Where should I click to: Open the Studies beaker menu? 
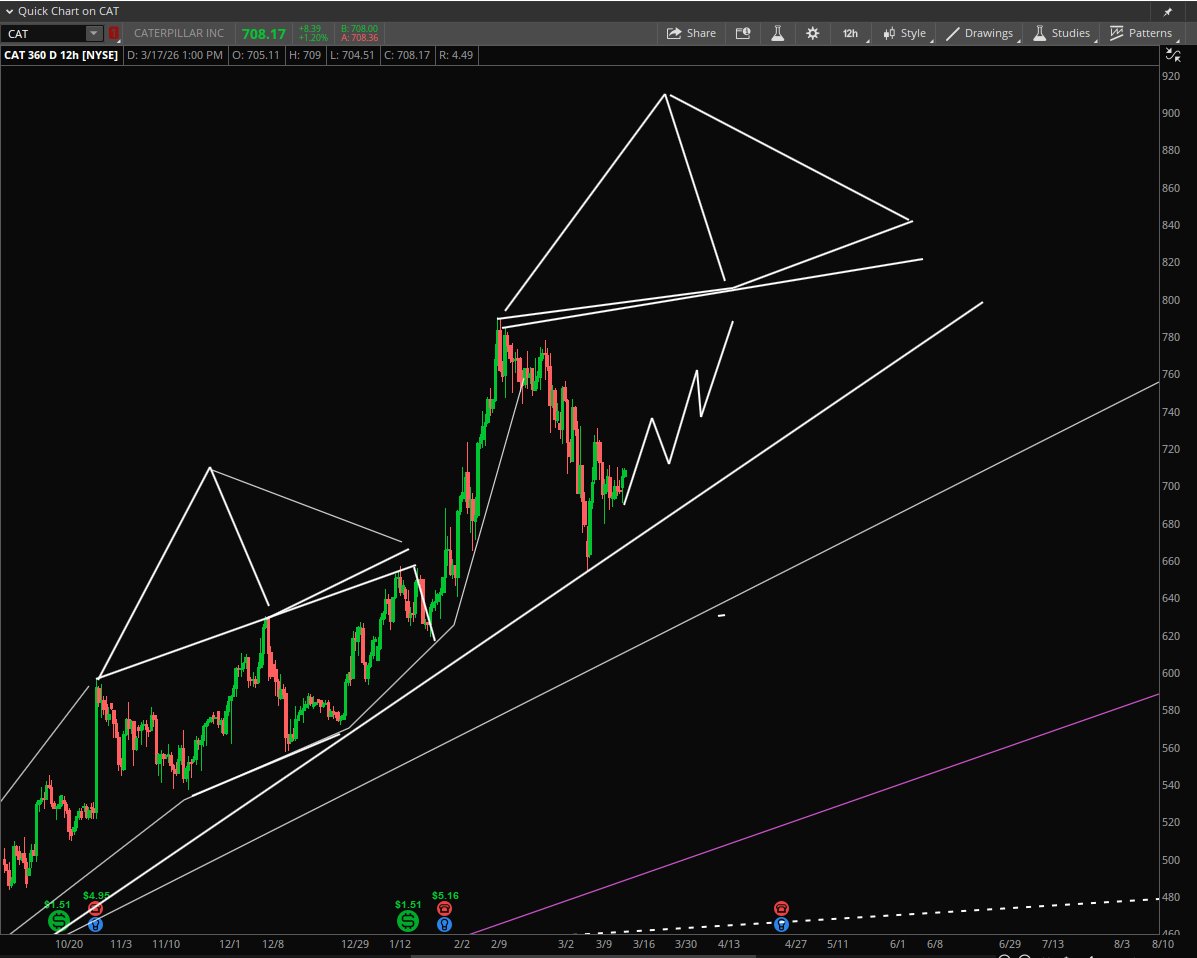pos(1062,33)
